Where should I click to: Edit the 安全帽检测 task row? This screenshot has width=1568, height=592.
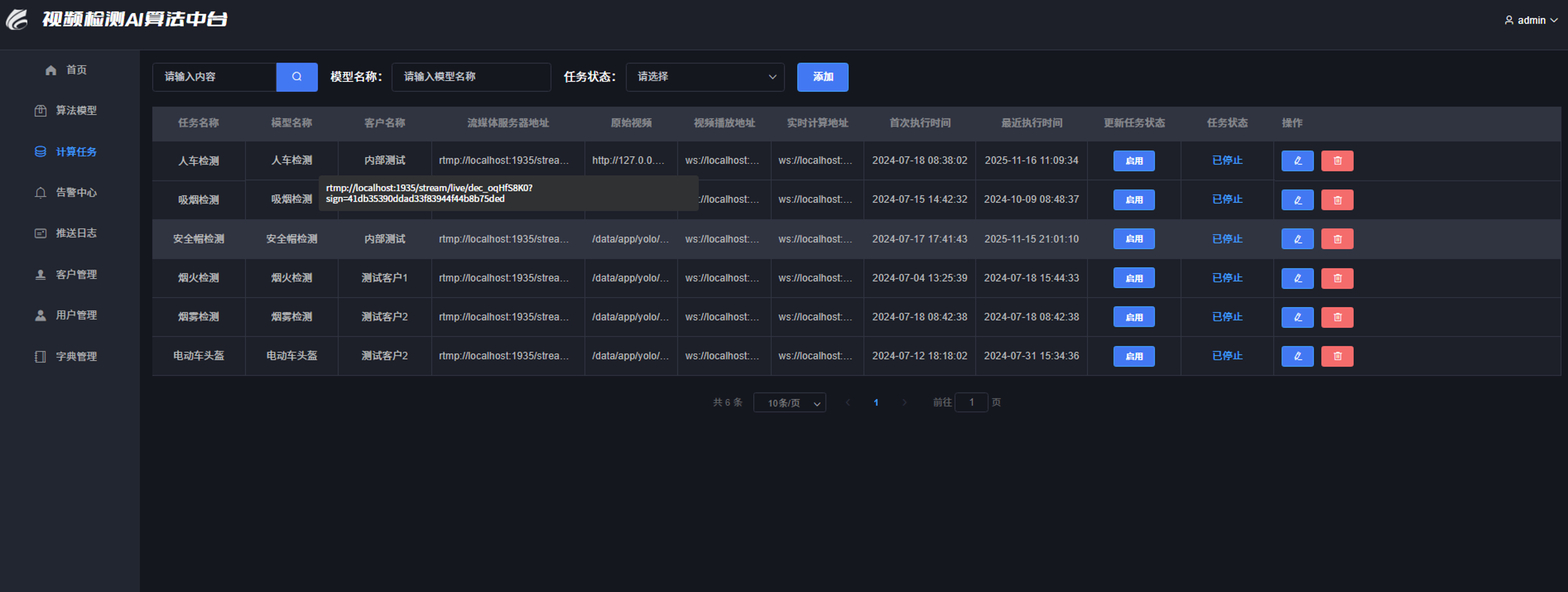(x=1297, y=239)
